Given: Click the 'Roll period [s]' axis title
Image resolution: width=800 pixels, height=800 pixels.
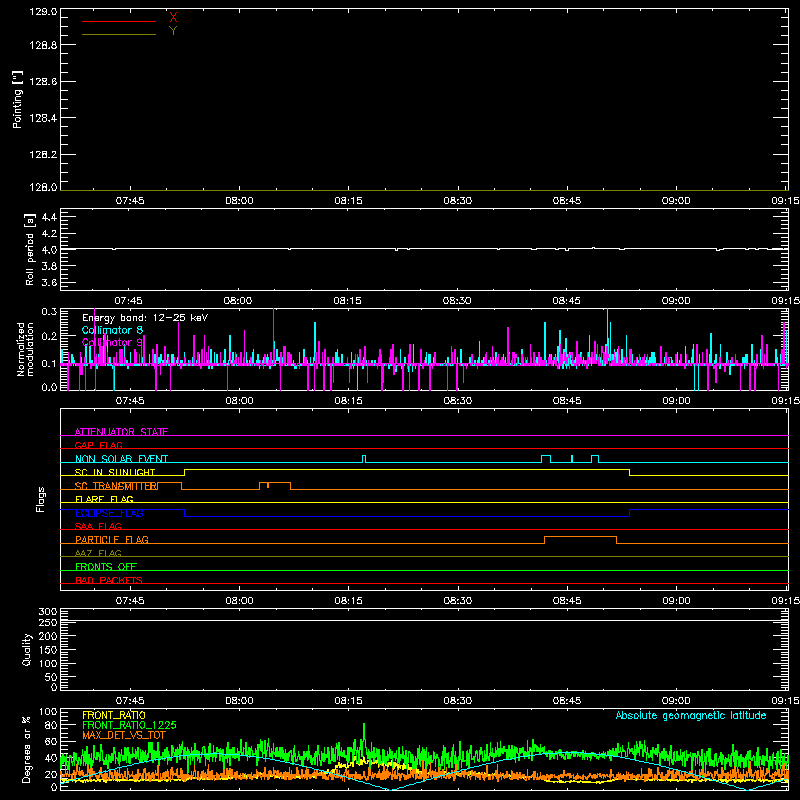Looking at the screenshot, I should [x=30, y=249].
